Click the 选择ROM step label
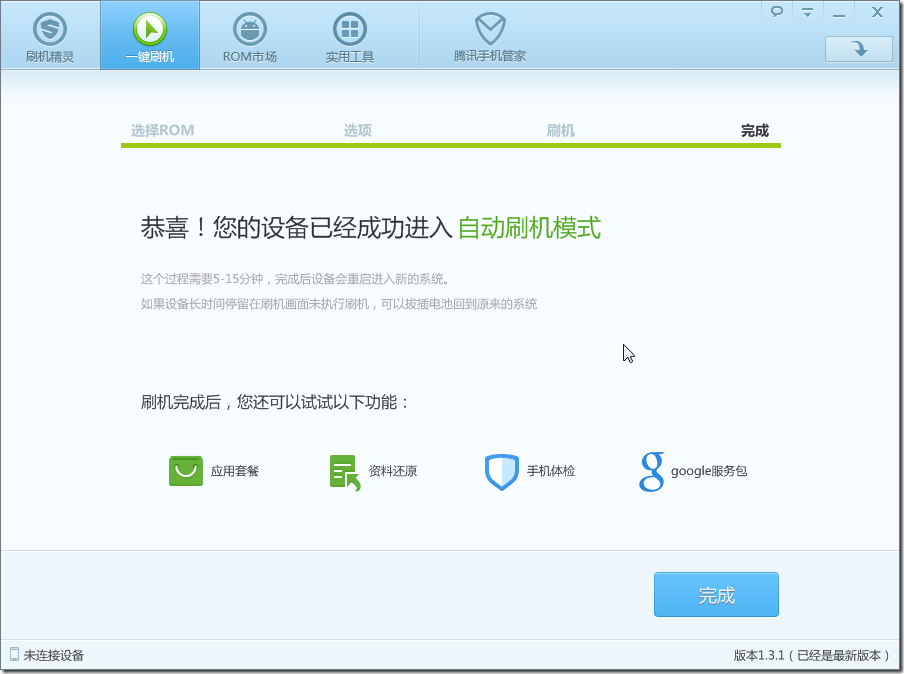This screenshot has width=904, height=674. (x=163, y=130)
